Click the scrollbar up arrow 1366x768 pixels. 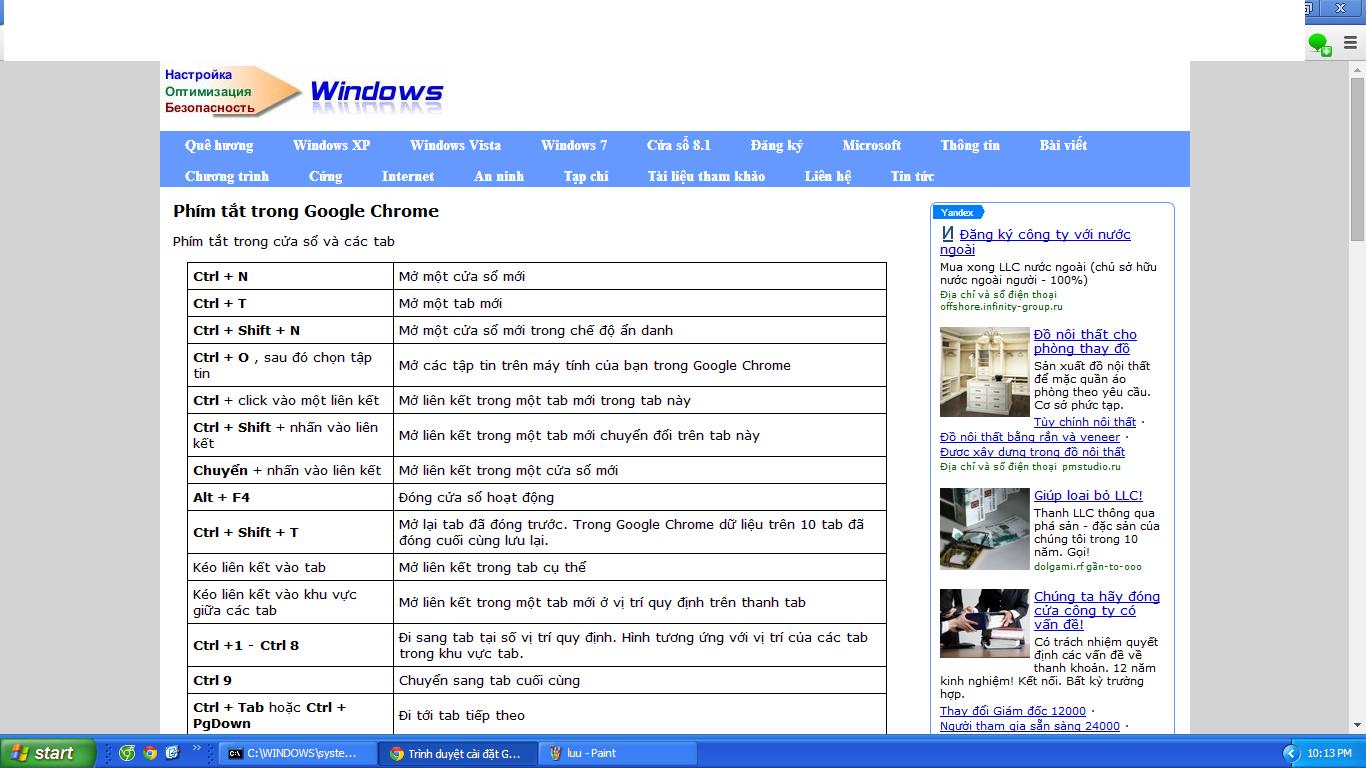coord(1357,69)
